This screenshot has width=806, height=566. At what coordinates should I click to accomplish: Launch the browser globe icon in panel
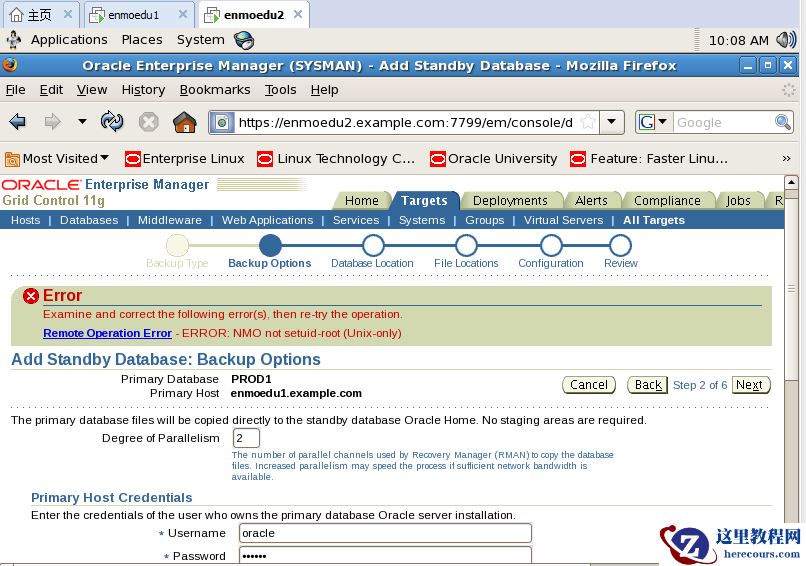coord(244,40)
